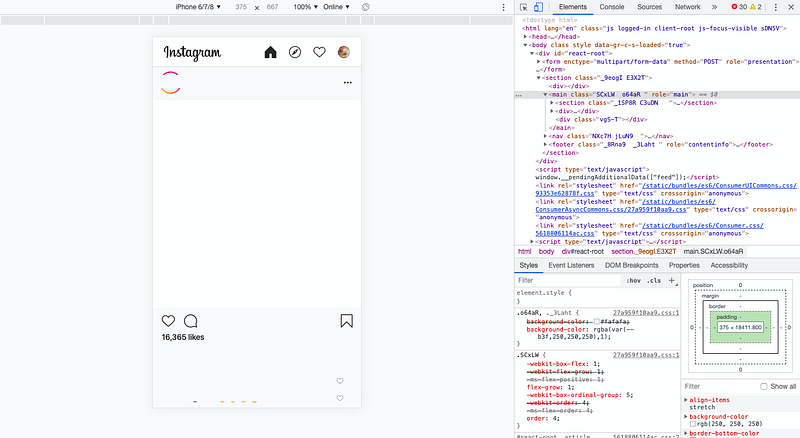The height and width of the screenshot is (438, 800).
Task: Activate the inspect element picker icon
Action: click(x=523, y=7)
